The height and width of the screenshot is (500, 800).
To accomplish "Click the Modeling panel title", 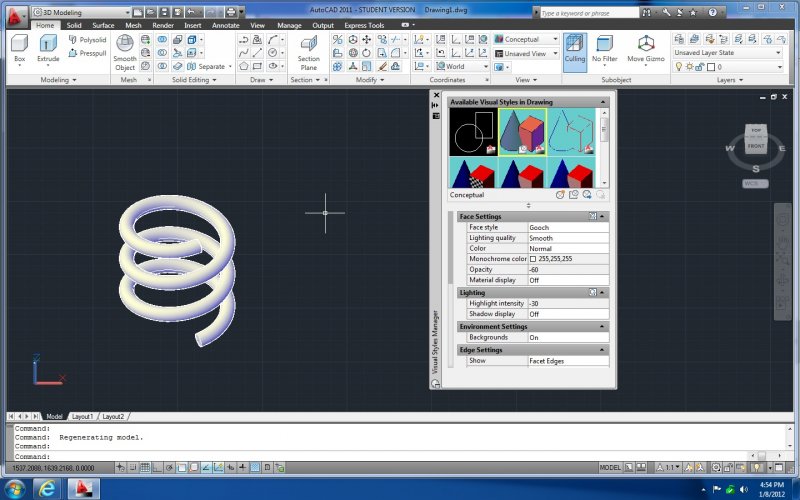I will pos(55,79).
